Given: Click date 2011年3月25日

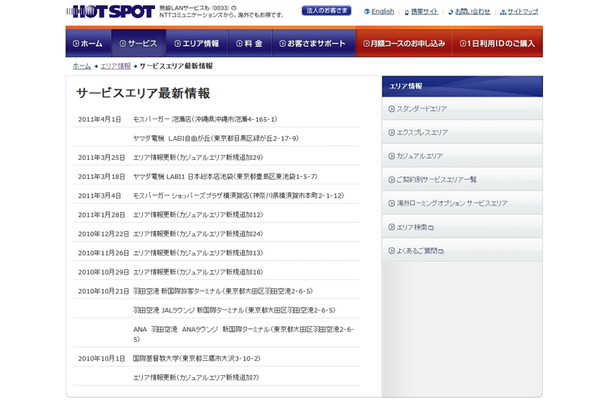Looking at the screenshot, I should point(102,158).
